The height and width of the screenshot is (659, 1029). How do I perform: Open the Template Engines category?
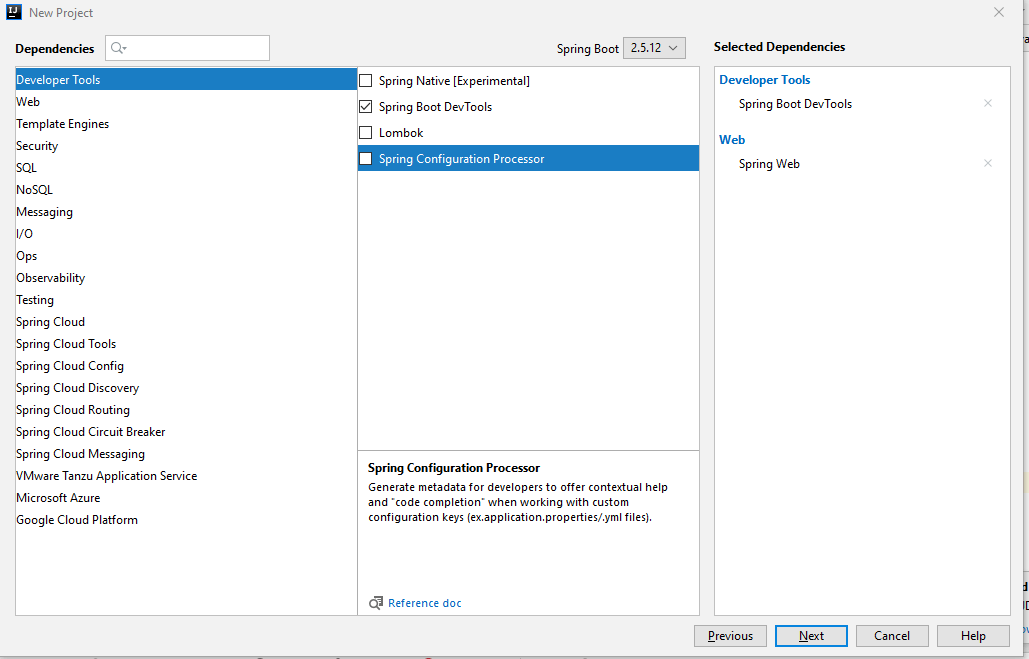[x=186, y=123]
